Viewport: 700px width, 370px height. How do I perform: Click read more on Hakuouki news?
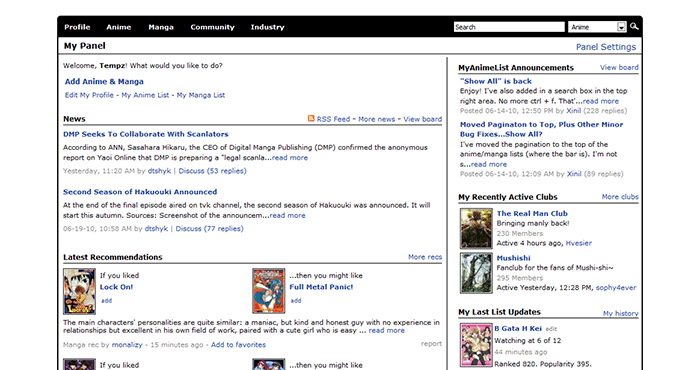coord(288,216)
